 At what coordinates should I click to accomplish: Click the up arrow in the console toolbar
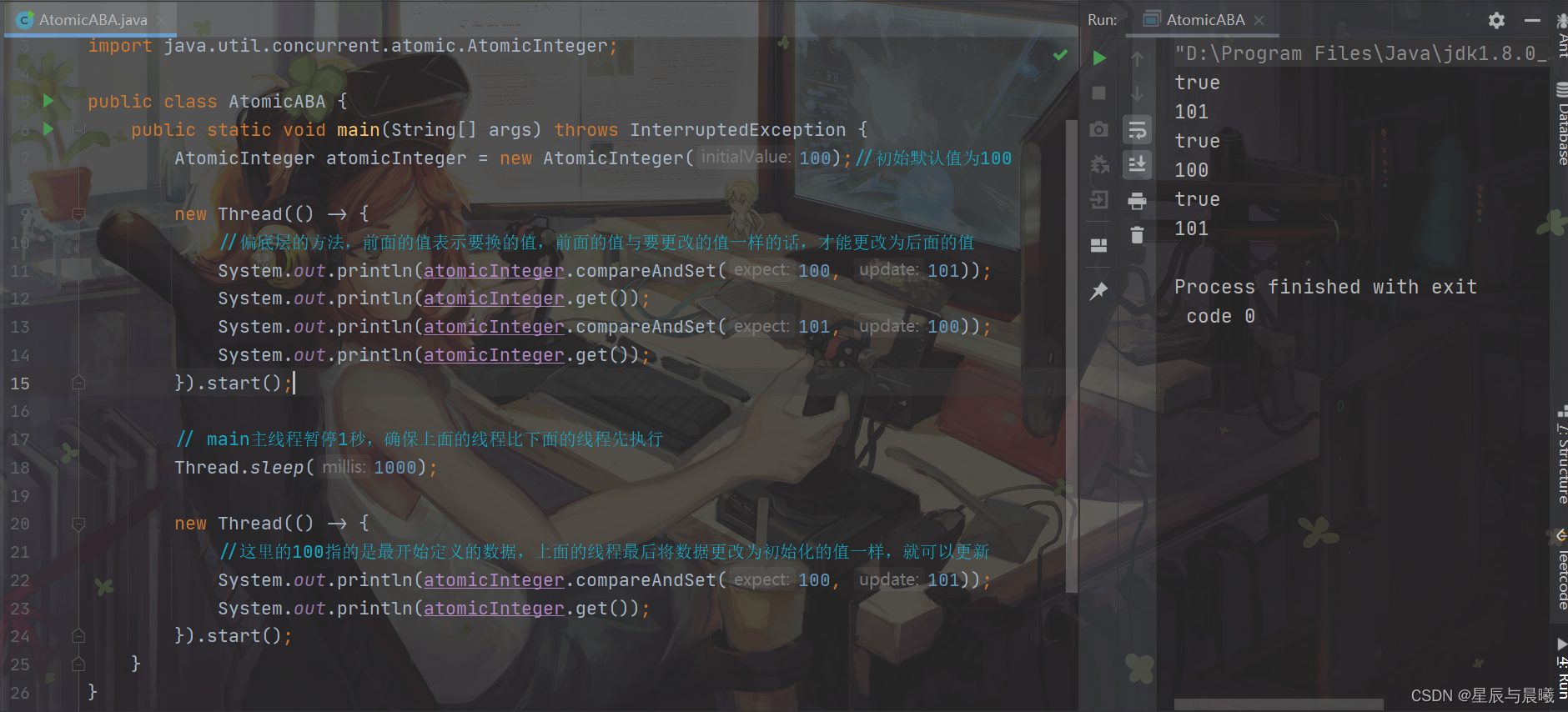(1137, 58)
